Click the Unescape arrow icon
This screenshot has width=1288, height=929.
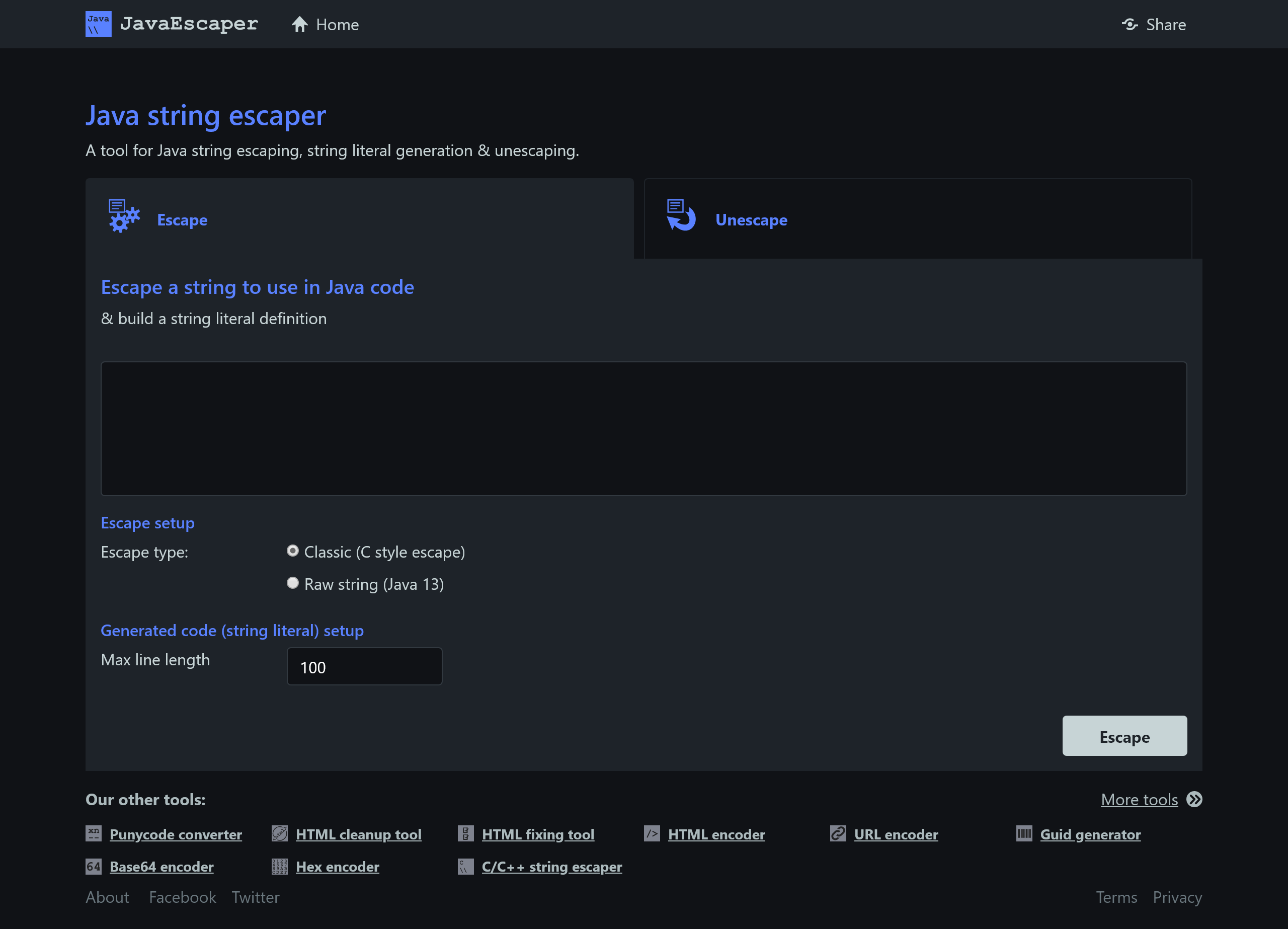[x=681, y=215]
